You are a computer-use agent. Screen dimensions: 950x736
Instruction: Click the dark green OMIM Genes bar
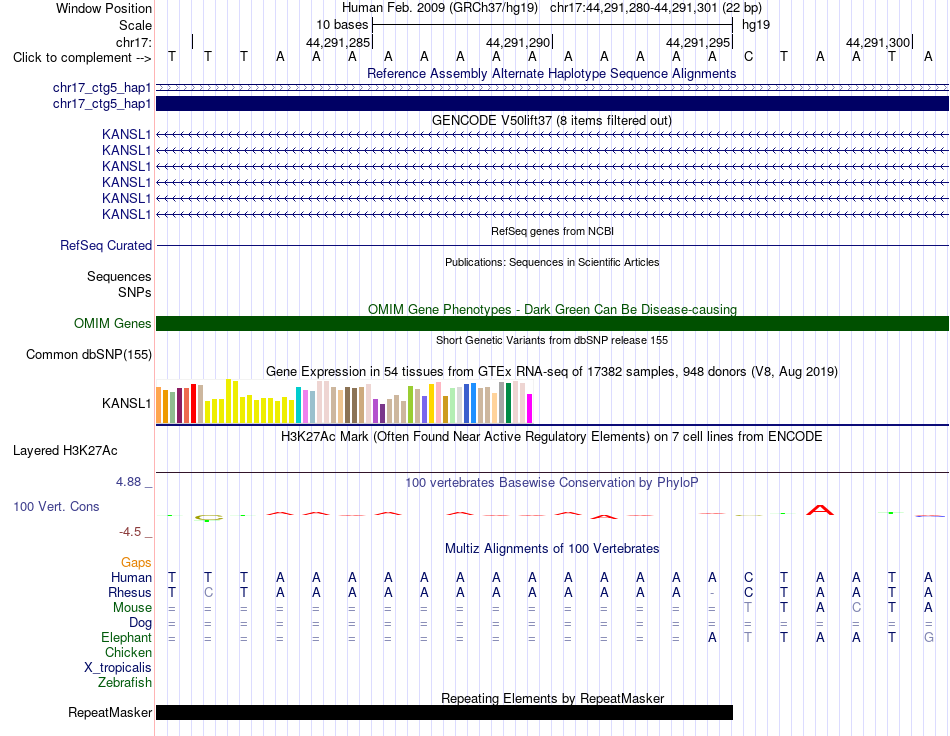point(552,323)
